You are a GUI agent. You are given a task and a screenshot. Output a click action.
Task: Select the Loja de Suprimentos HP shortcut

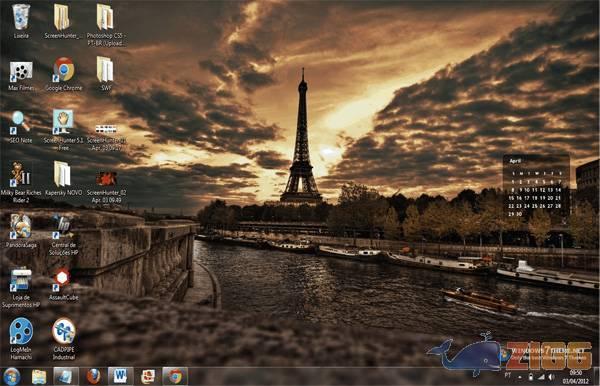(x=21, y=288)
